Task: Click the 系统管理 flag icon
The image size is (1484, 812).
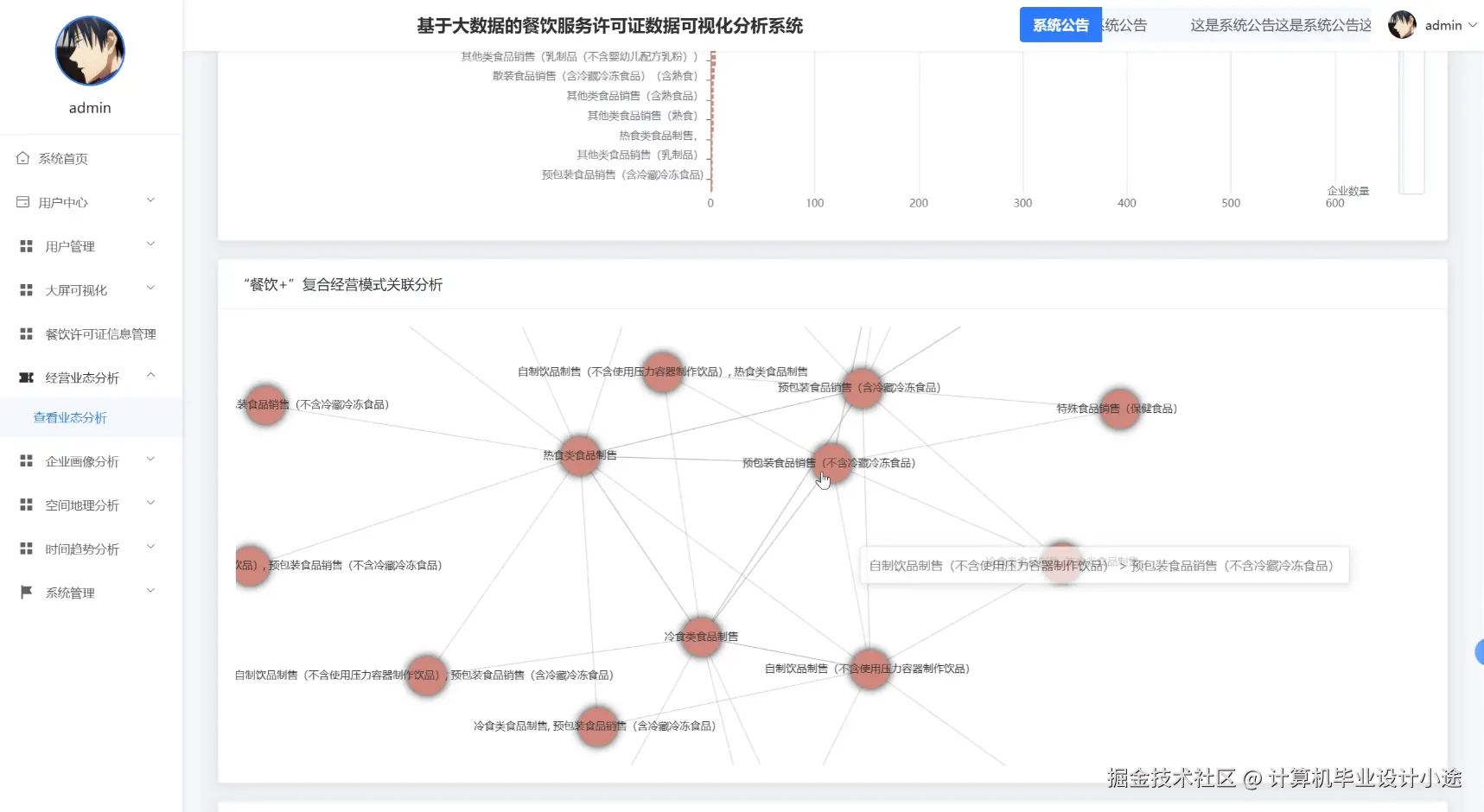Action: 24,591
